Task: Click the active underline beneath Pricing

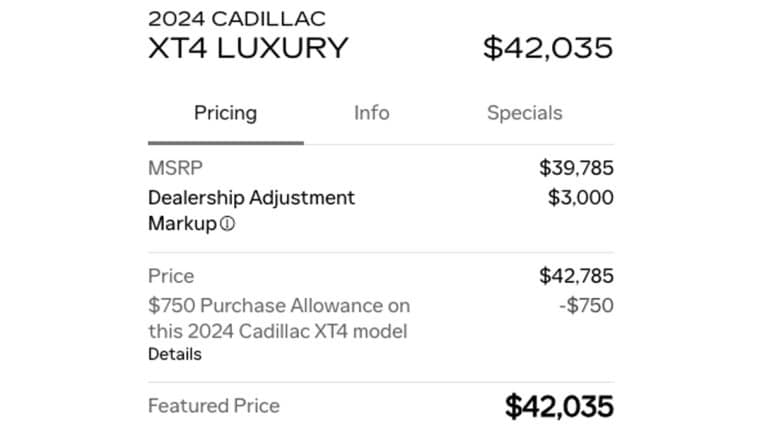Action: (x=225, y=143)
